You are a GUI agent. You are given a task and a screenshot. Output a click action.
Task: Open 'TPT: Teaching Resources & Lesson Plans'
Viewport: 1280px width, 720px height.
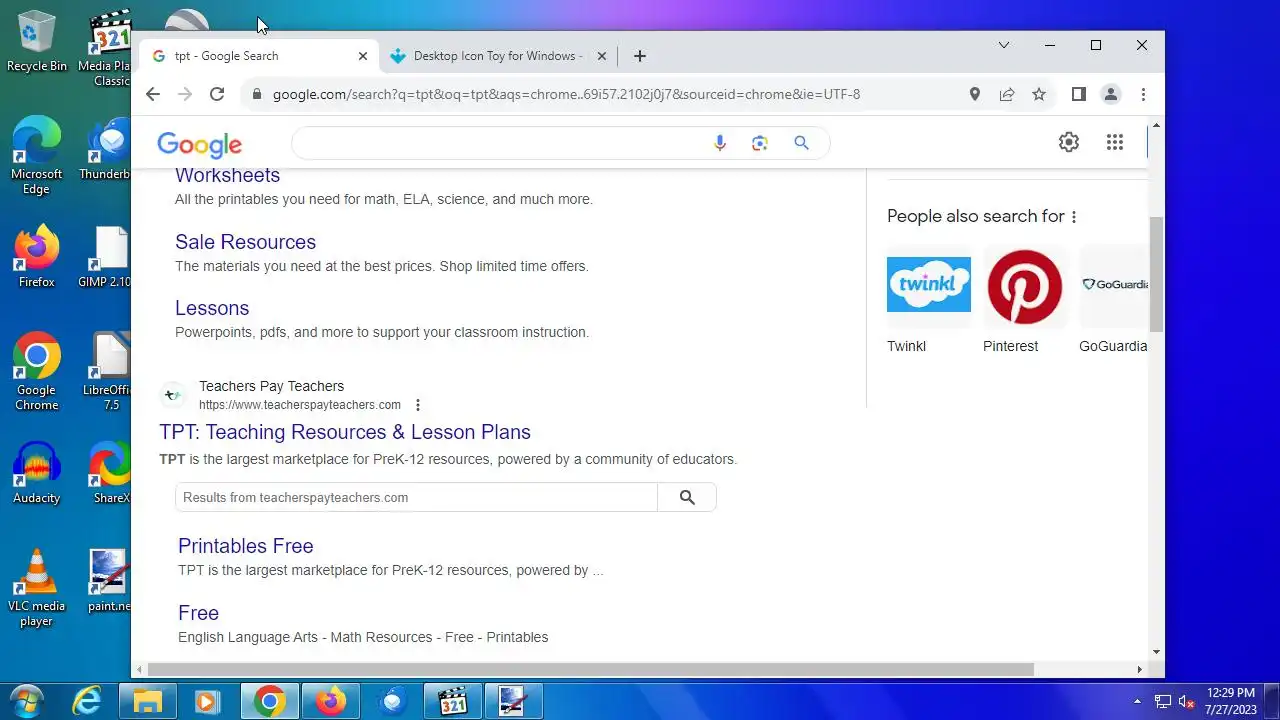[345, 432]
